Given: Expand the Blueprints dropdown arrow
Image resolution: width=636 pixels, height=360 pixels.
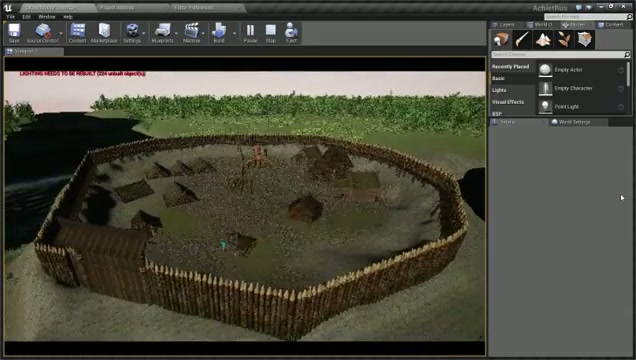Looking at the screenshot, I should coord(176,33).
